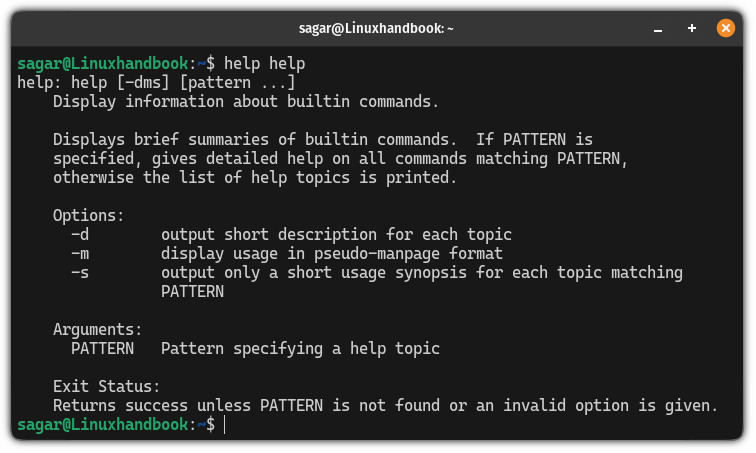The width and height of the screenshot is (756, 453).
Task: Click 'Pattern specifying a help topic' description
Action: 300,349
